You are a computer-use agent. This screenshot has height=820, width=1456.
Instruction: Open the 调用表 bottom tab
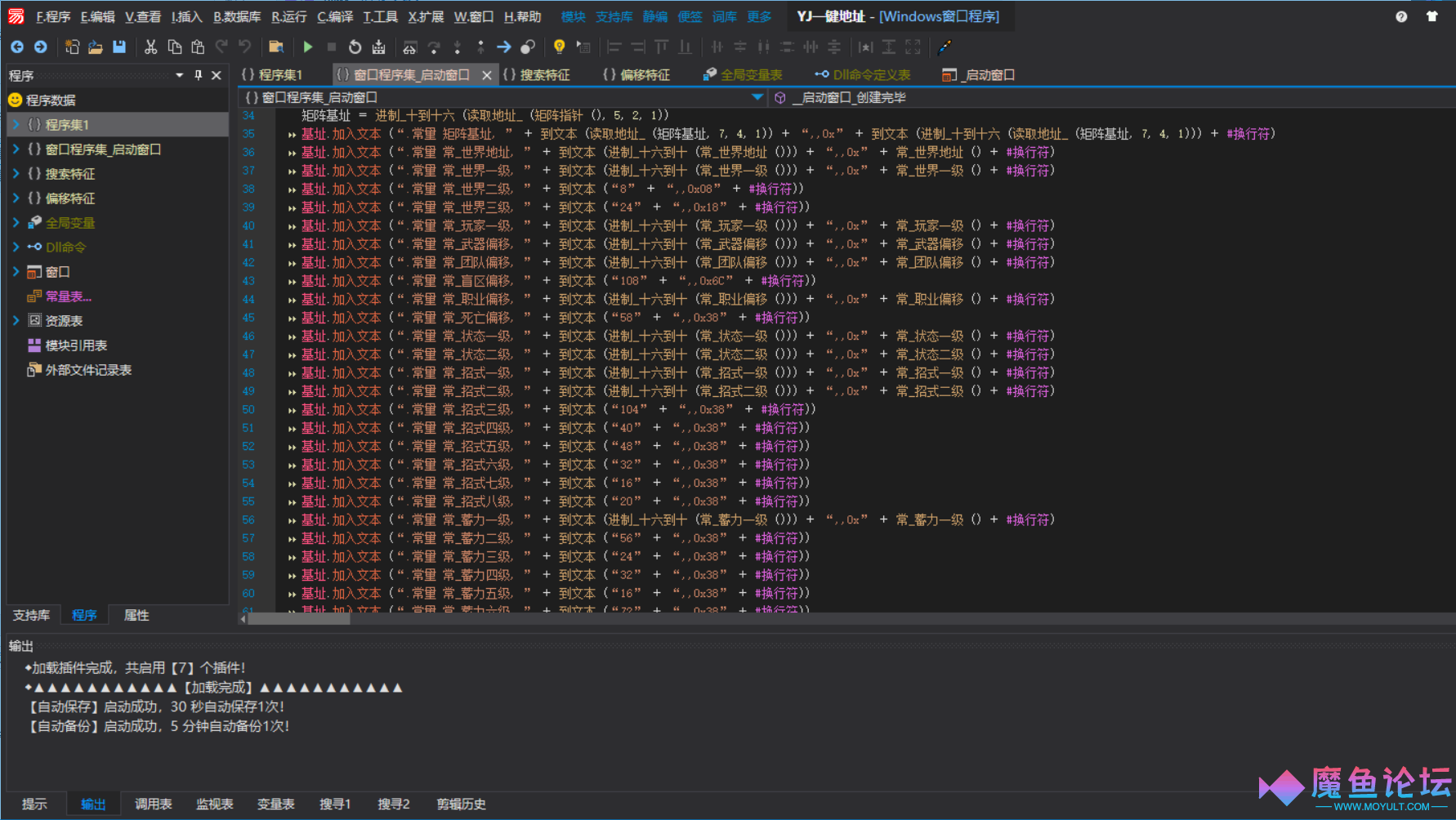pos(154,804)
